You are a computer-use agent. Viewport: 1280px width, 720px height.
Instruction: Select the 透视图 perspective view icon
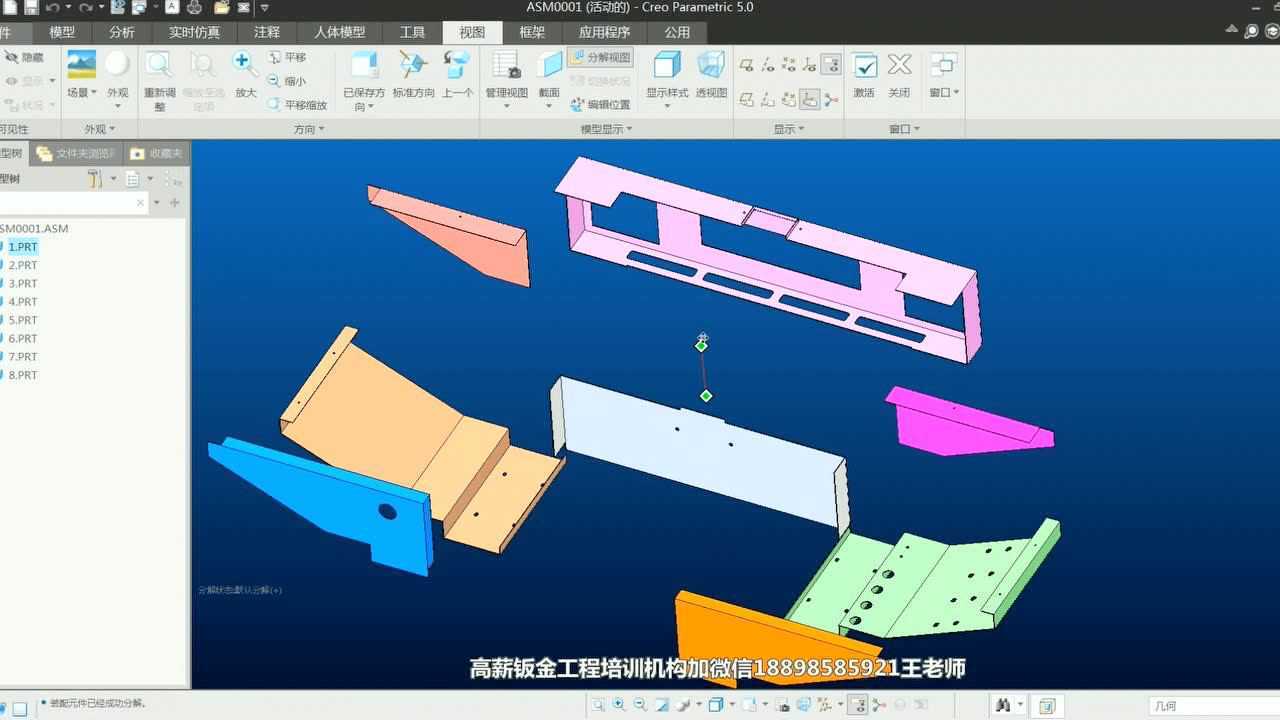pos(710,65)
